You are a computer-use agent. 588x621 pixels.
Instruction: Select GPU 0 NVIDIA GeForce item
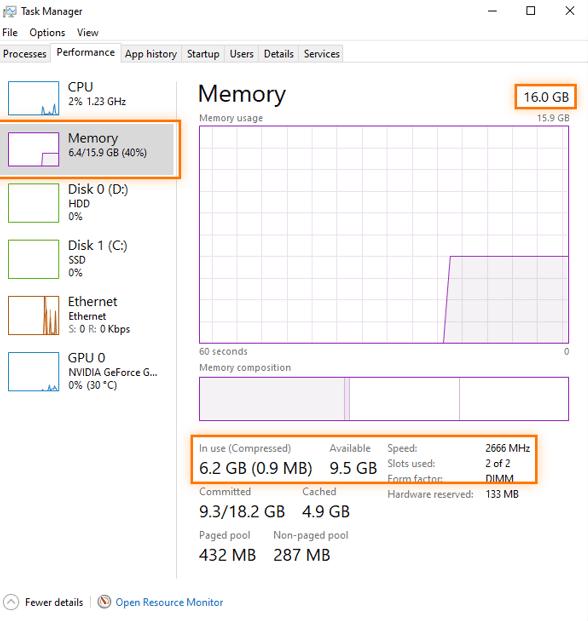tap(89, 371)
